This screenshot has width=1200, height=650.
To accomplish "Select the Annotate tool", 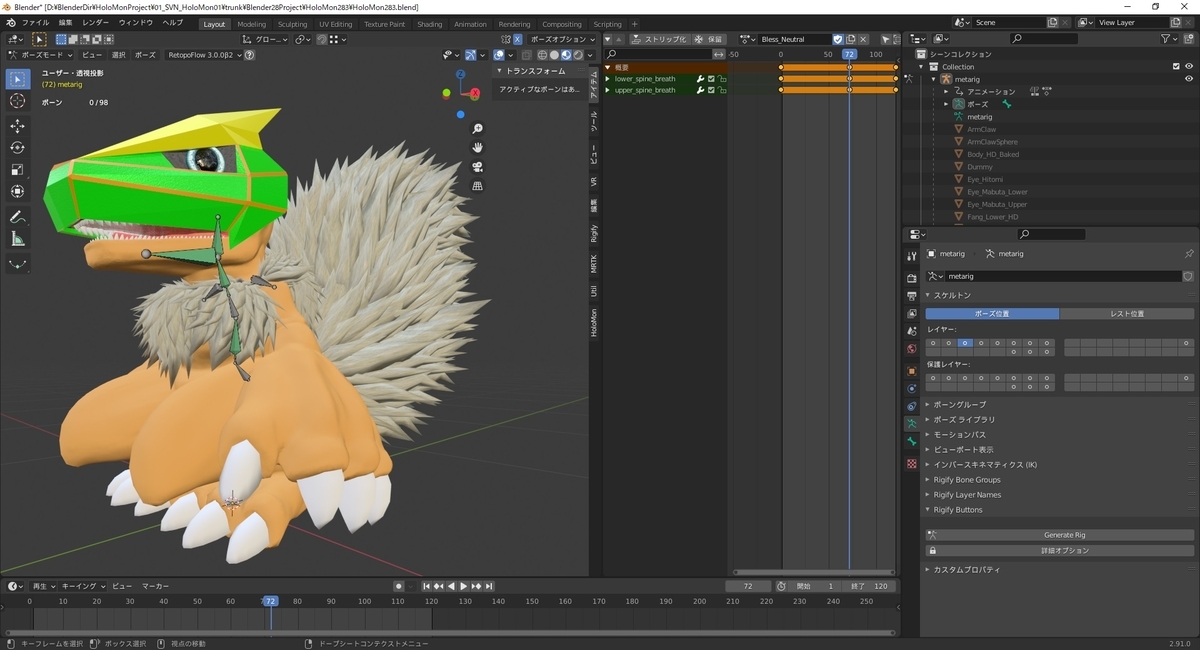I will [x=18, y=217].
